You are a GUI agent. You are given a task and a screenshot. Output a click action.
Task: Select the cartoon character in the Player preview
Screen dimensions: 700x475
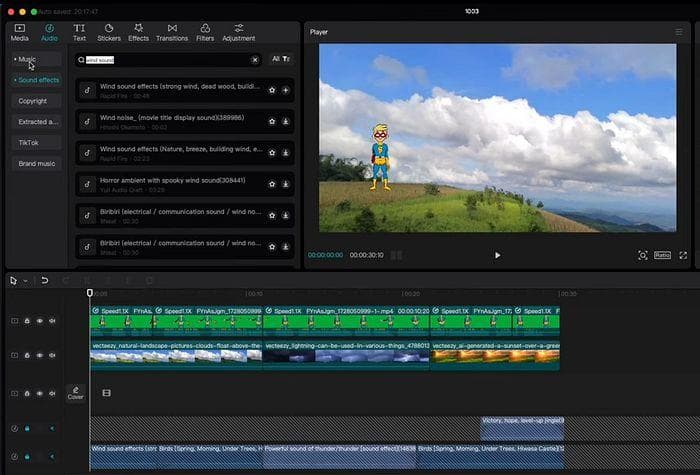point(381,157)
